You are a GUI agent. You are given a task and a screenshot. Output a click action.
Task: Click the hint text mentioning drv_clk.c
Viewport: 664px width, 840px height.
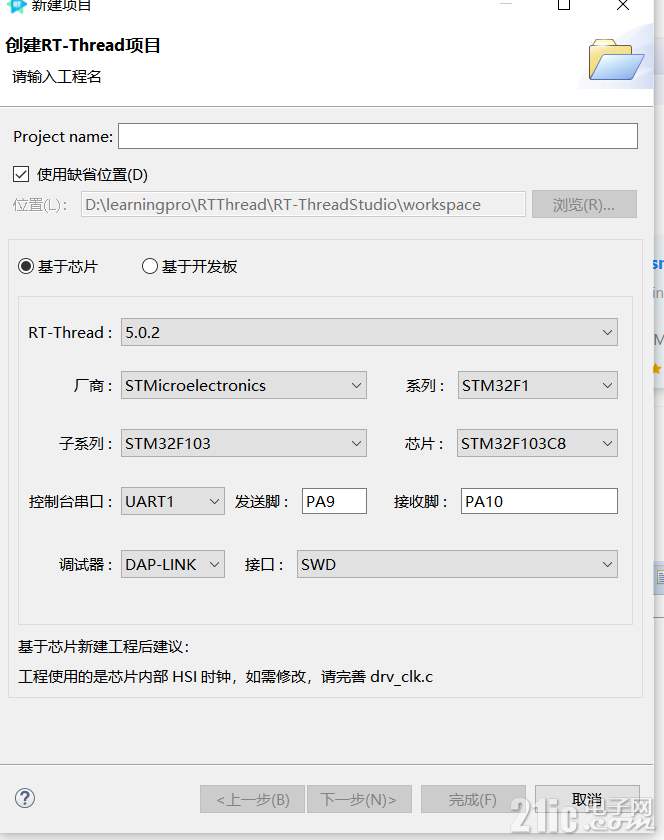tap(226, 677)
